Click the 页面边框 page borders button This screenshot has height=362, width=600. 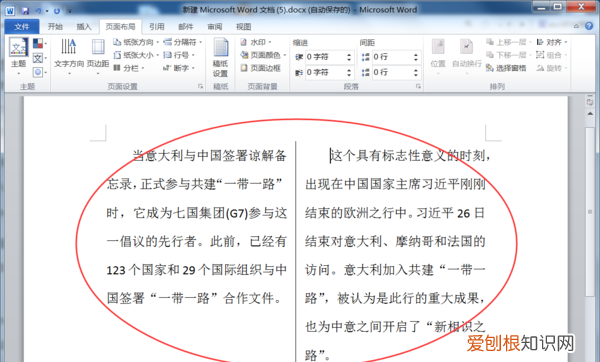261,68
